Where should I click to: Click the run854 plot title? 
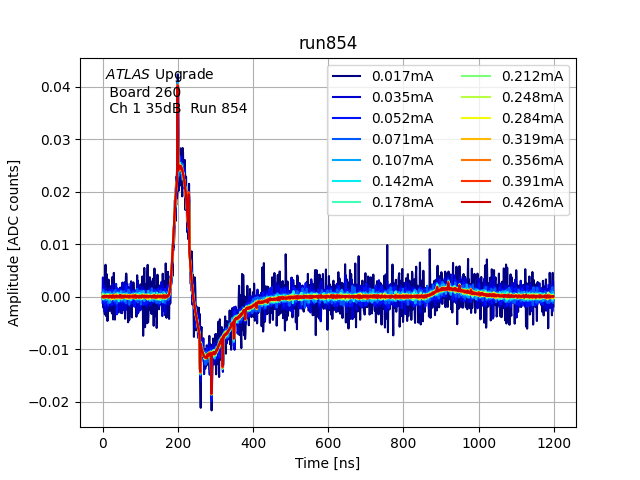[328, 44]
